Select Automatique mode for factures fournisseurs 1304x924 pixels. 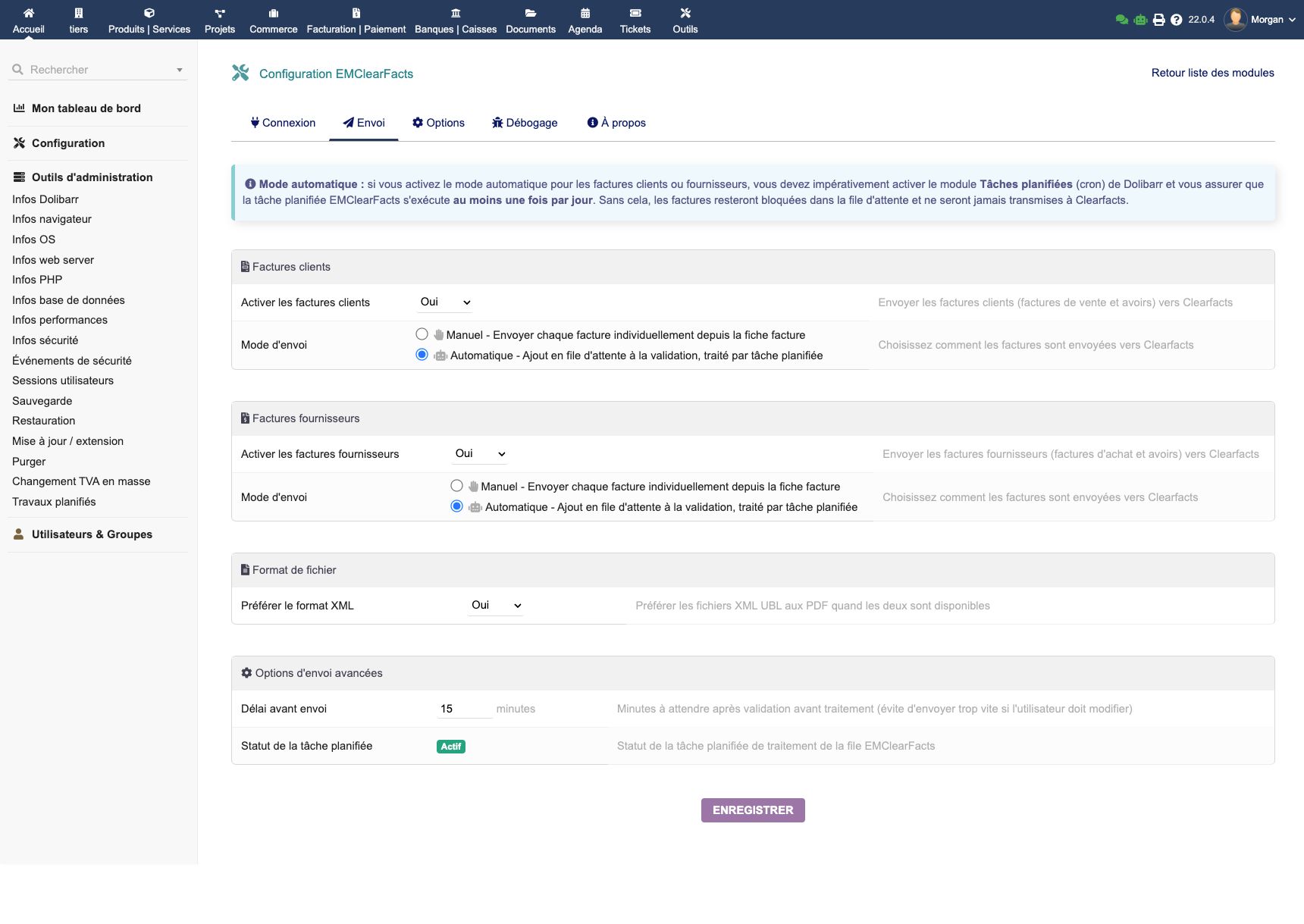click(x=456, y=506)
